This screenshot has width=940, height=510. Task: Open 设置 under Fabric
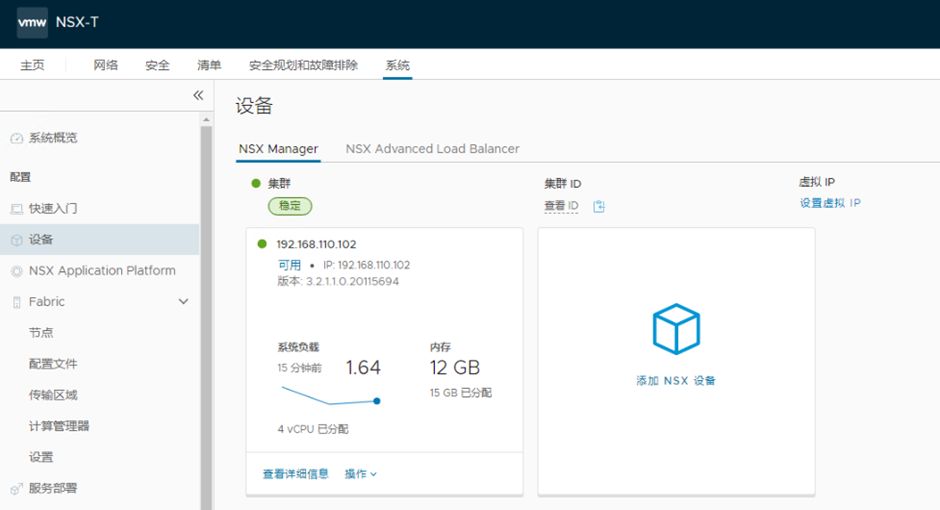(x=41, y=457)
